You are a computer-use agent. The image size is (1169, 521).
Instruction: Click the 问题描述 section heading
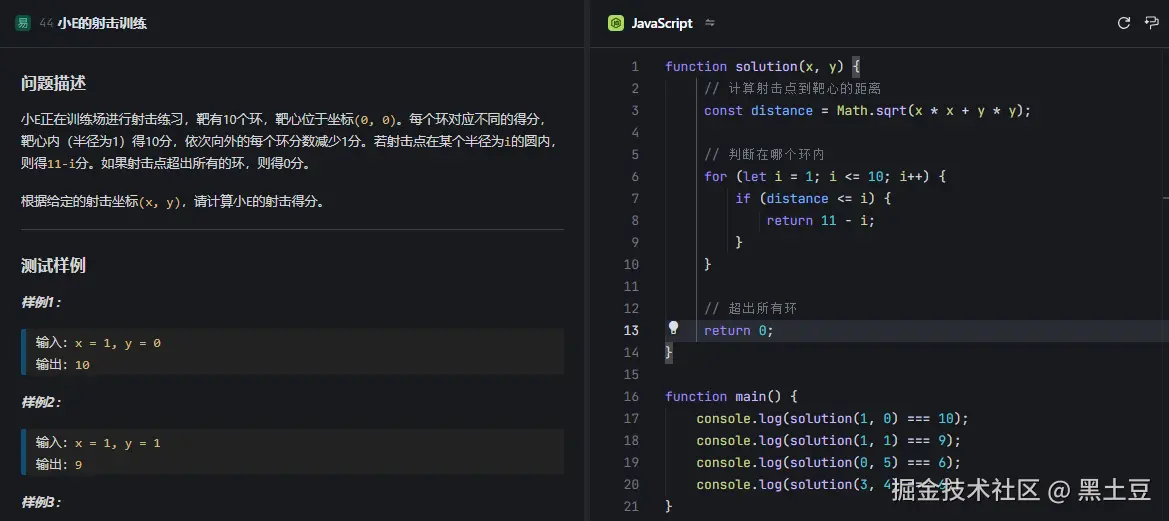click(x=53, y=84)
